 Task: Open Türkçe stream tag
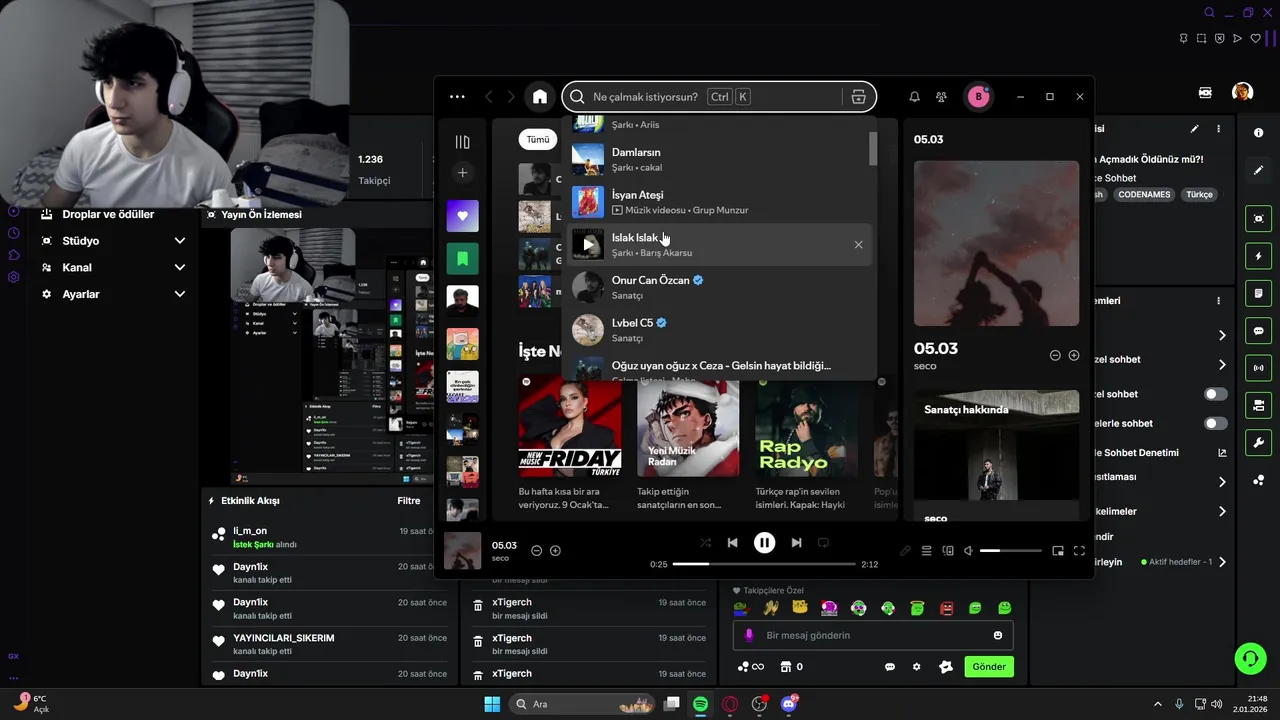[1199, 195]
